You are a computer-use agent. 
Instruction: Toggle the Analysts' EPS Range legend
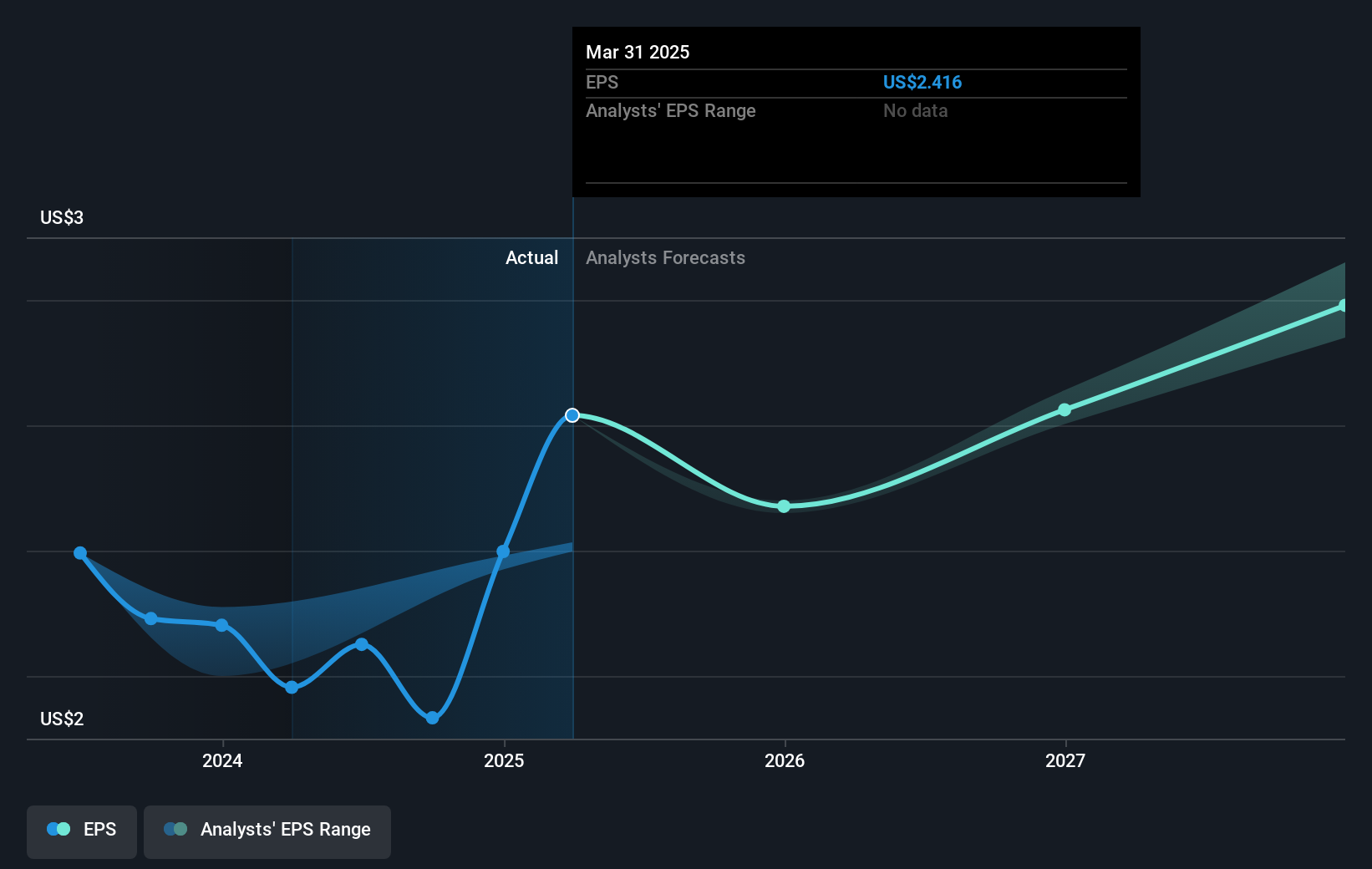pos(267,831)
